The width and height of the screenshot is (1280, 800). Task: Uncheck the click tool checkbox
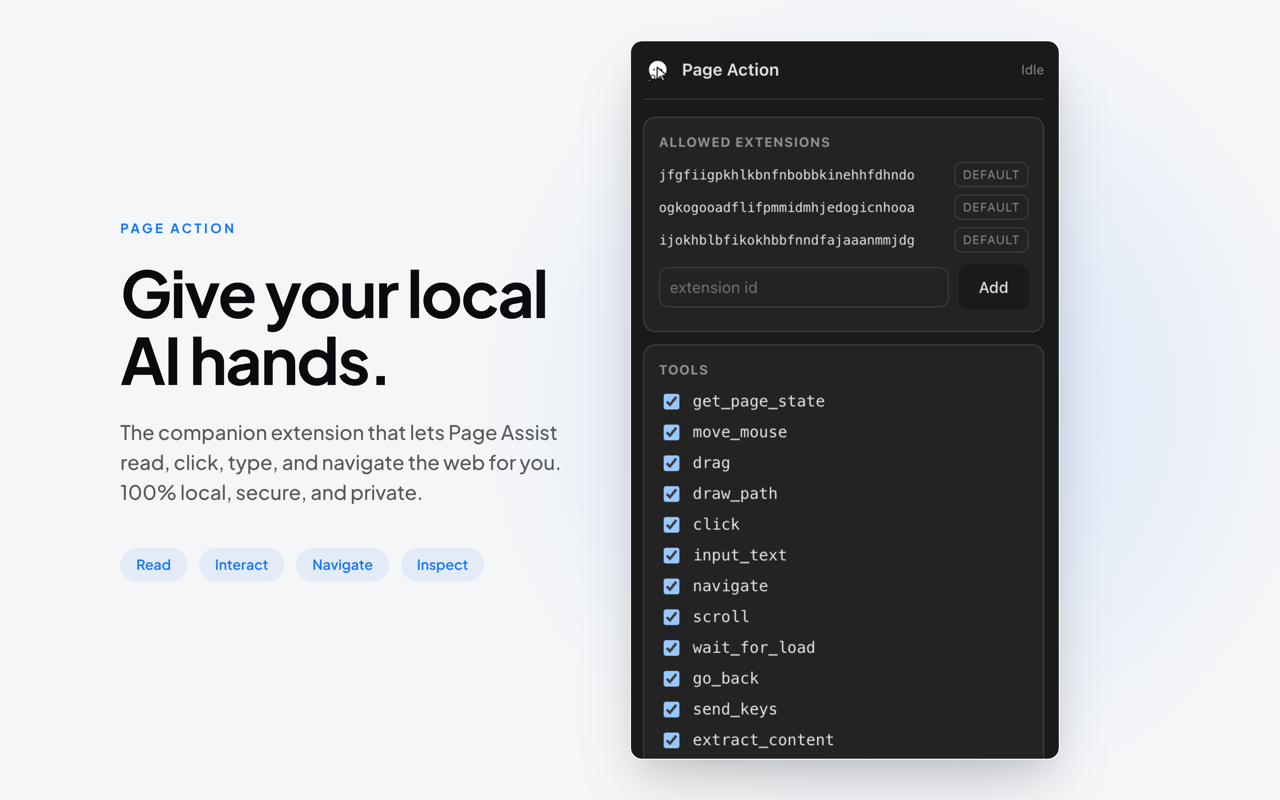pos(672,525)
